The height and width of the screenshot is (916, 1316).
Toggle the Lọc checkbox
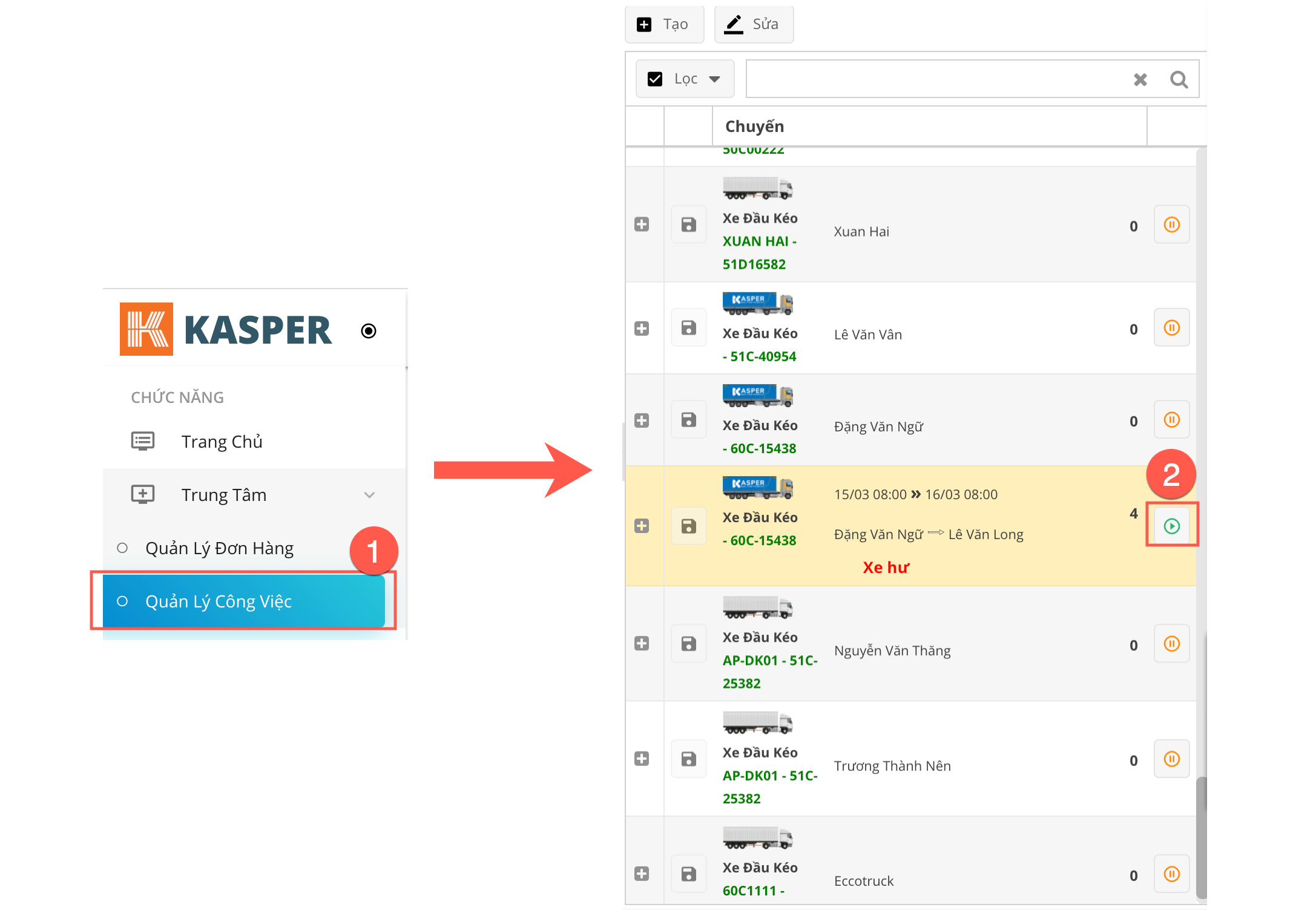click(x=655, y=79)
